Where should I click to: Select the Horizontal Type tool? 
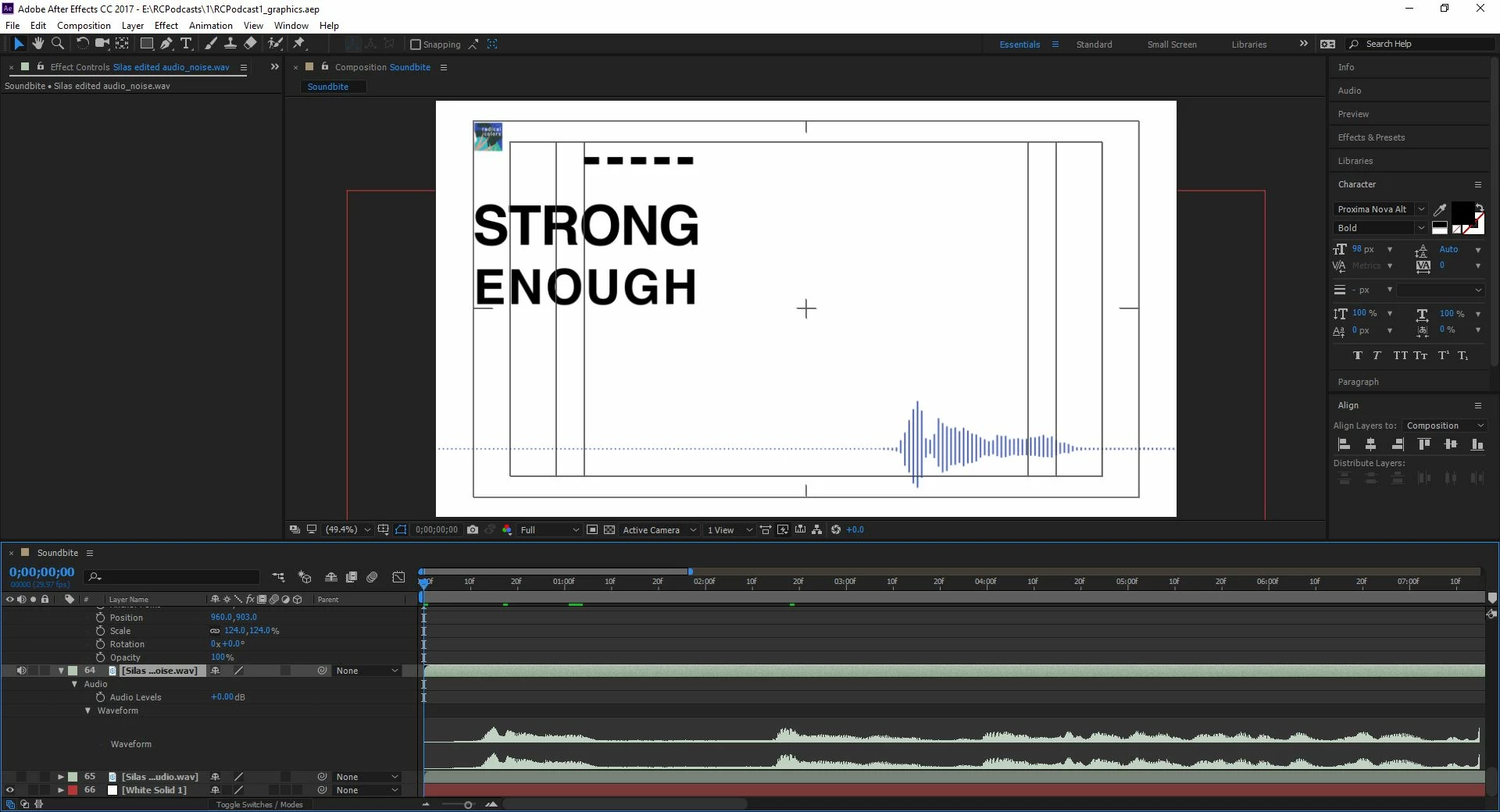coord(186,44)
